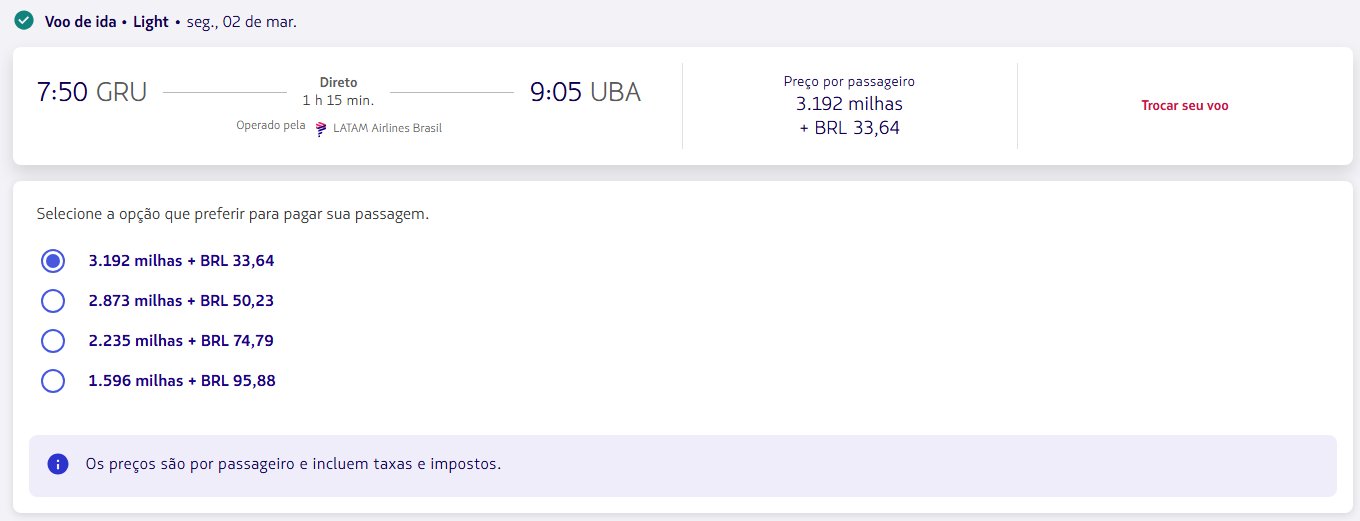Select the 3.192 milhas + BRL 33,64 radio button

(53, 261)
